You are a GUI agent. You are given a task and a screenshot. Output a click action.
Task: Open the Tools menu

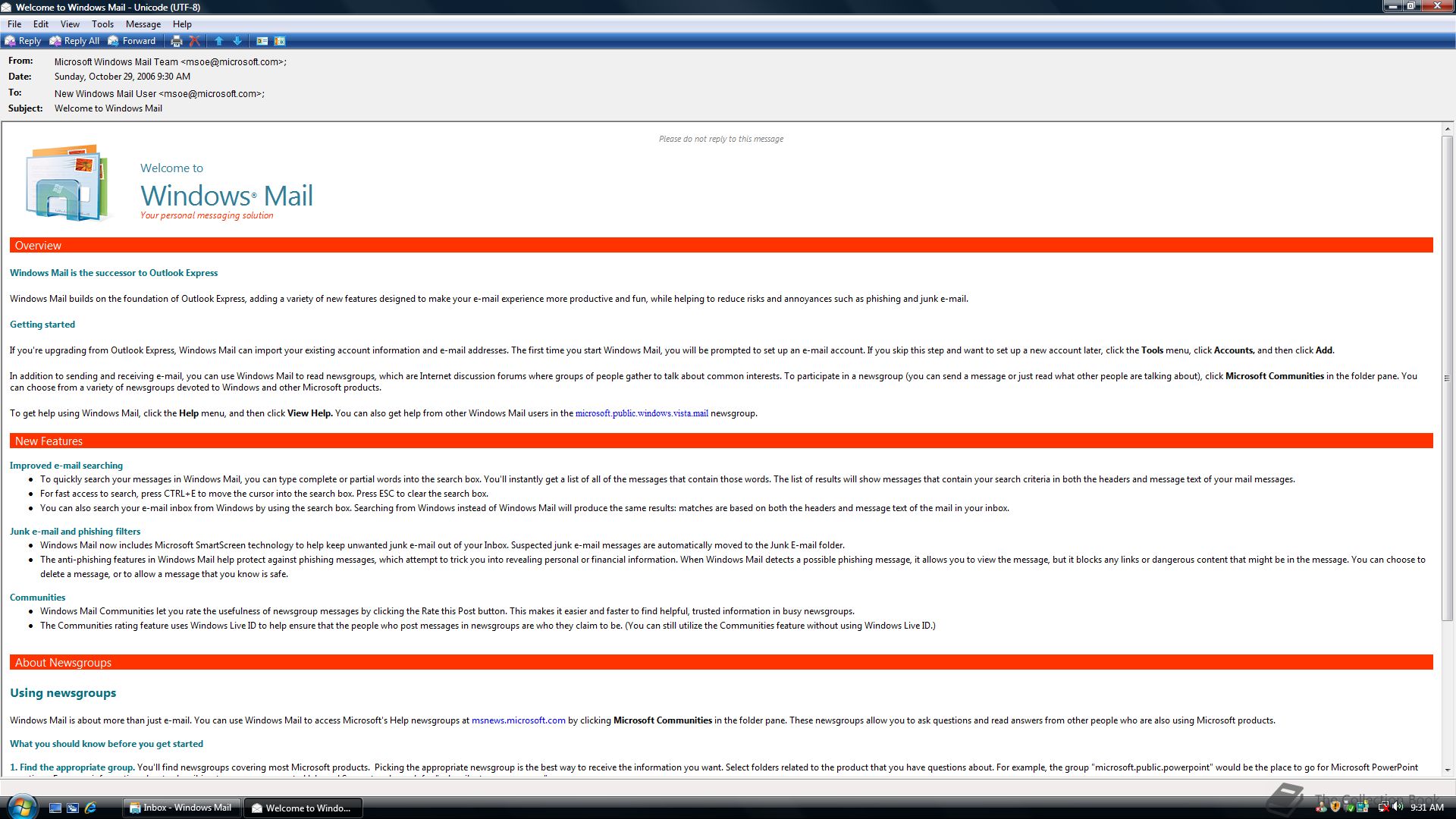[x=102, y=24]
